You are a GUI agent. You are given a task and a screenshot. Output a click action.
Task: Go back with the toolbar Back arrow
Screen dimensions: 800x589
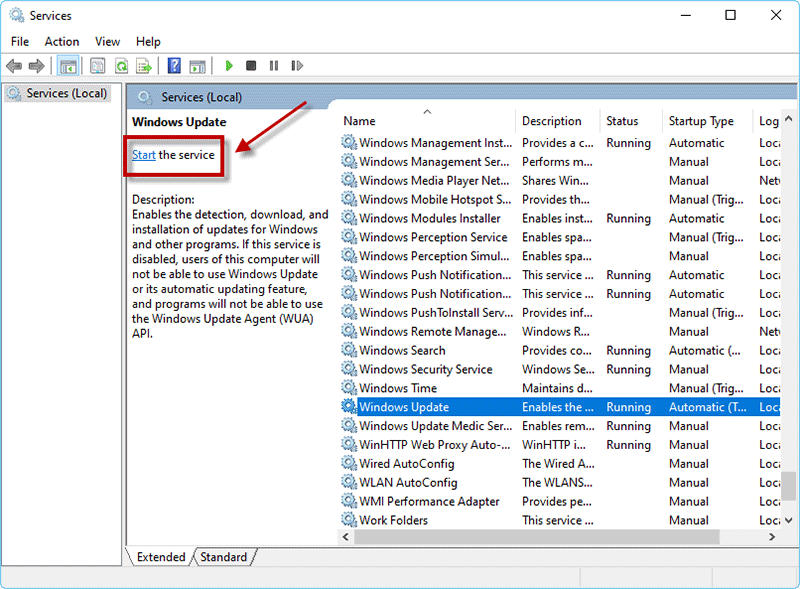pyautogui.click(x=14, y=66)
